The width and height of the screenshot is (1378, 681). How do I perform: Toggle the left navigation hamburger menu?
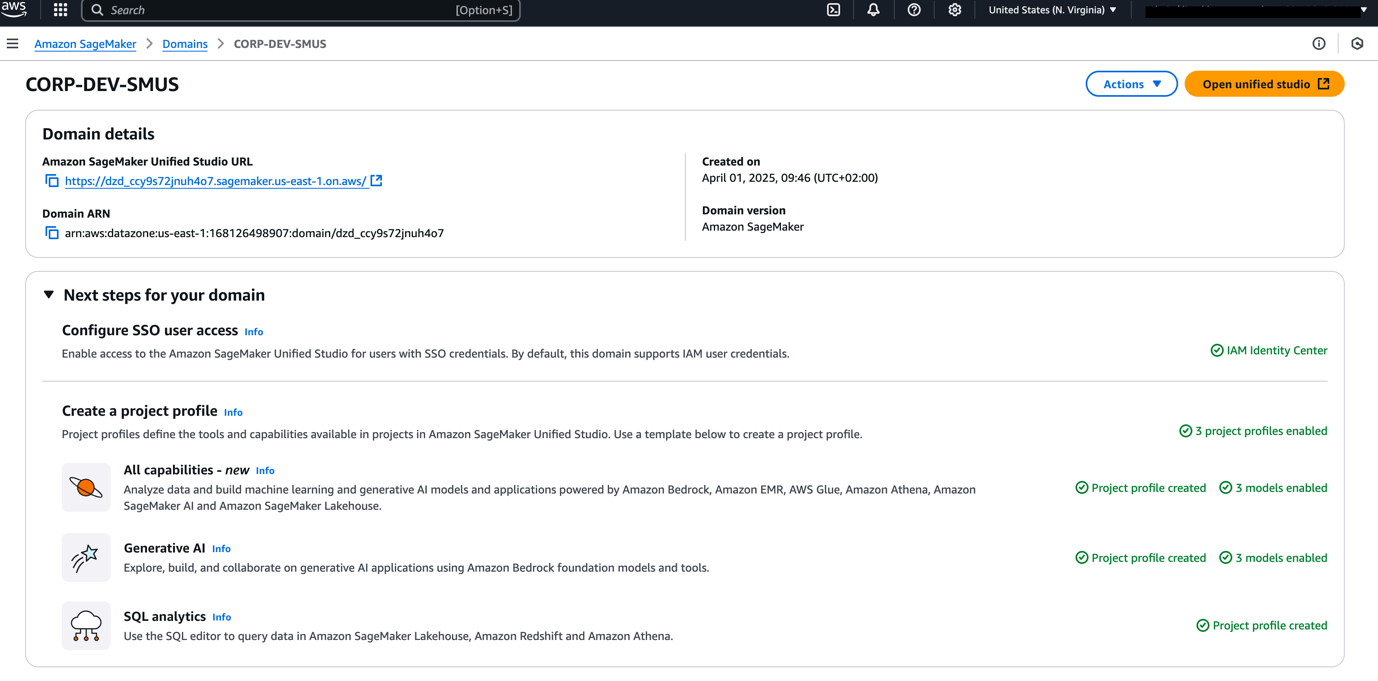click(12, 43)
